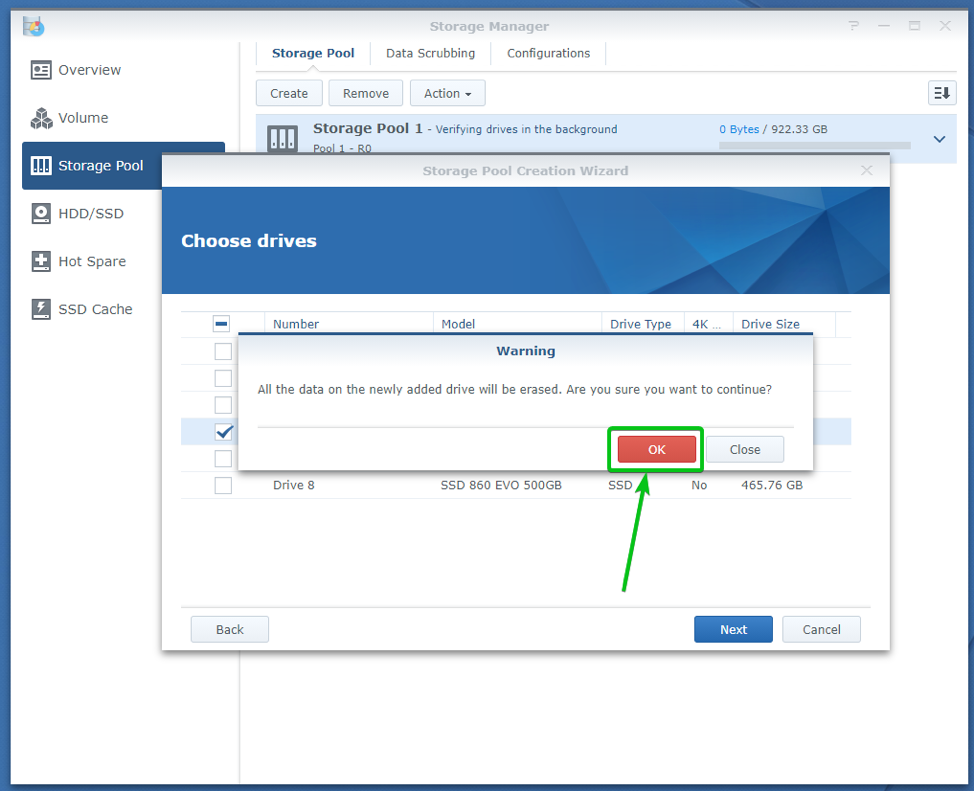The width and height of the screenshot is (974, 791).
Task: Open HDD/SSD in the sidebar
Action: click(x=91, y=214)
